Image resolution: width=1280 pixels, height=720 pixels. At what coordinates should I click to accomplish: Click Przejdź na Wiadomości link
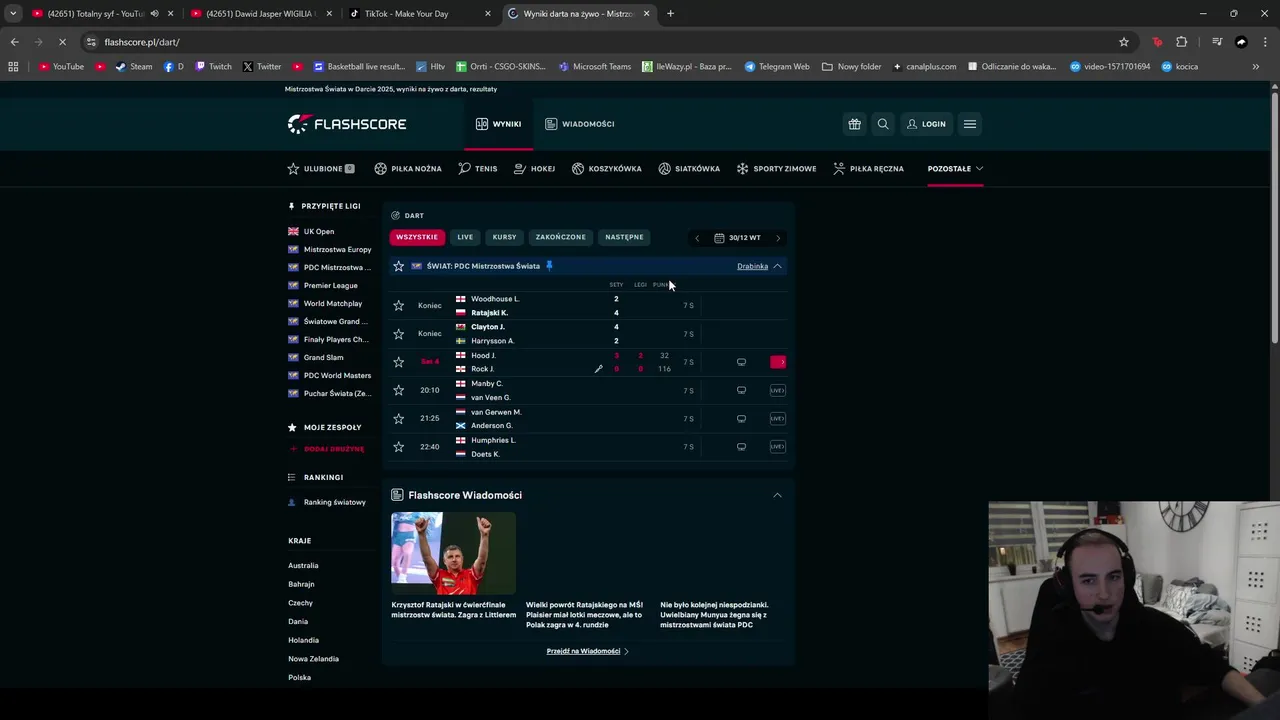[588, 651]
